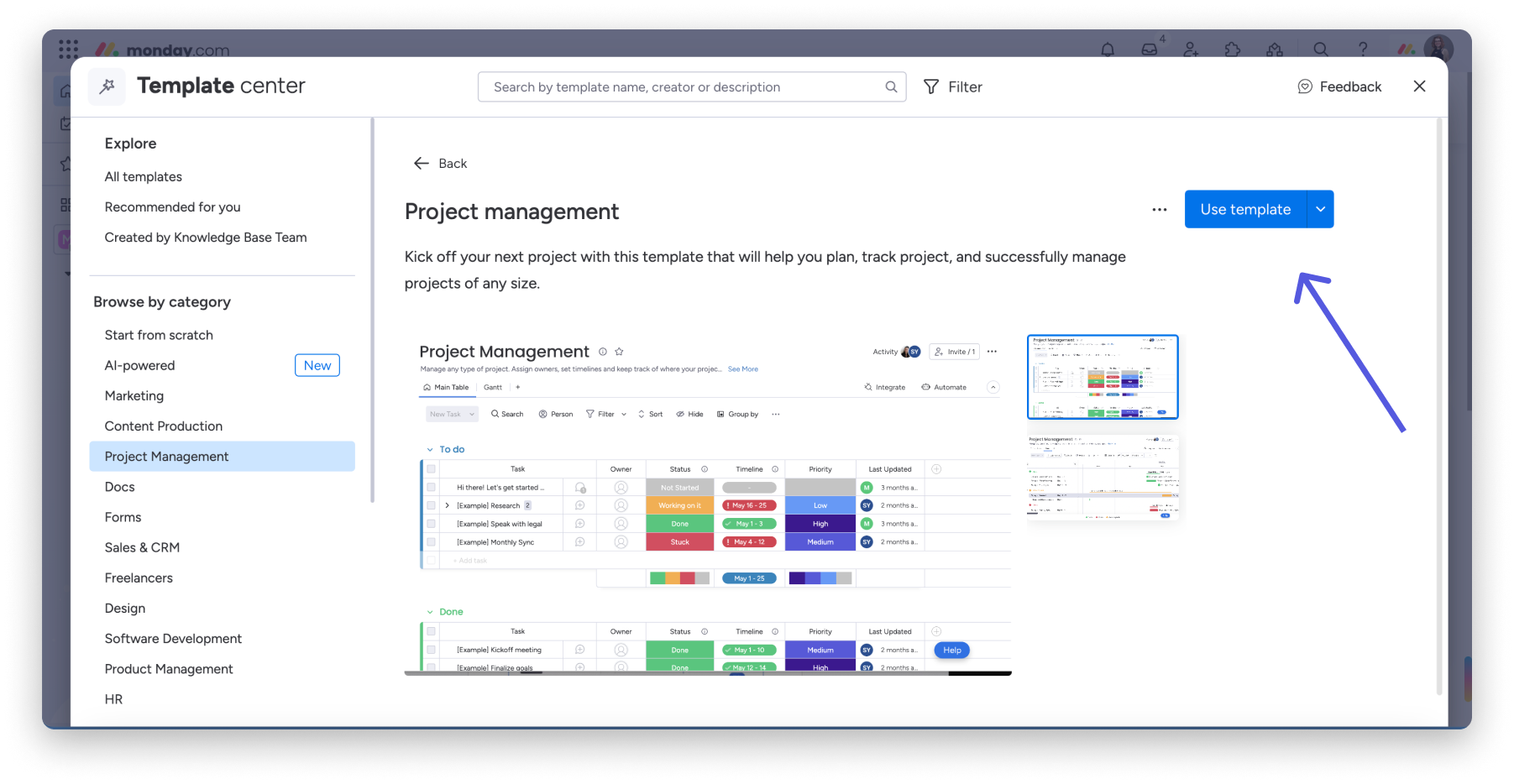Click the search magnifier in top bar
This screenshot has width=1514, height=784.
pyautogui.click(x=1321, y=50)
